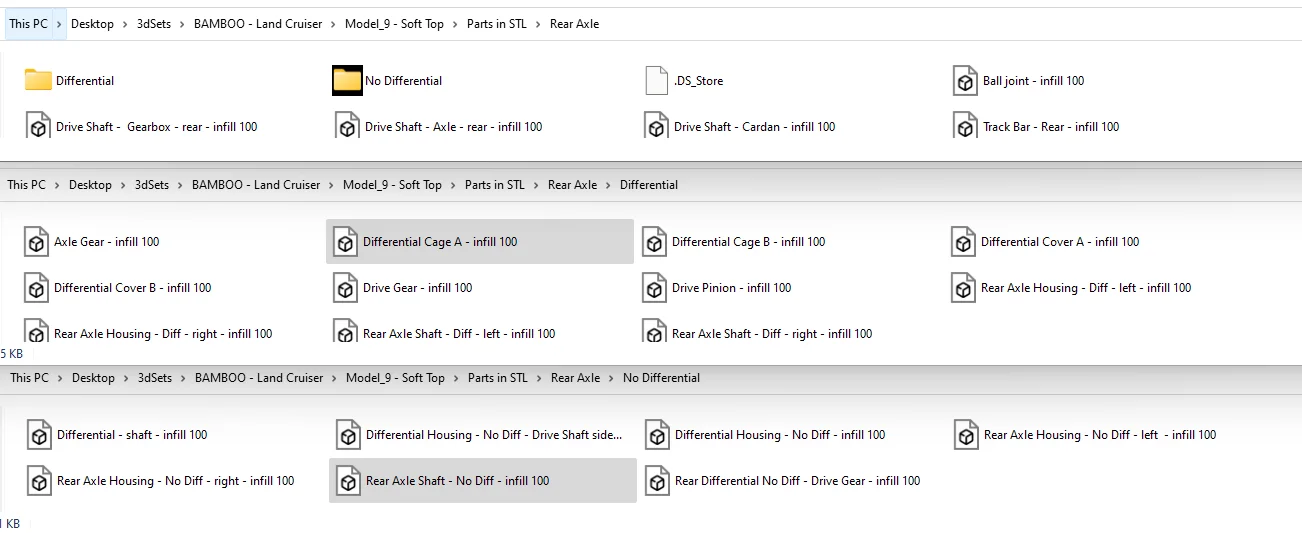Screen dimensions: 1302x533
Task: Open the Differential folder icon
Action: [x=38, y=81]
